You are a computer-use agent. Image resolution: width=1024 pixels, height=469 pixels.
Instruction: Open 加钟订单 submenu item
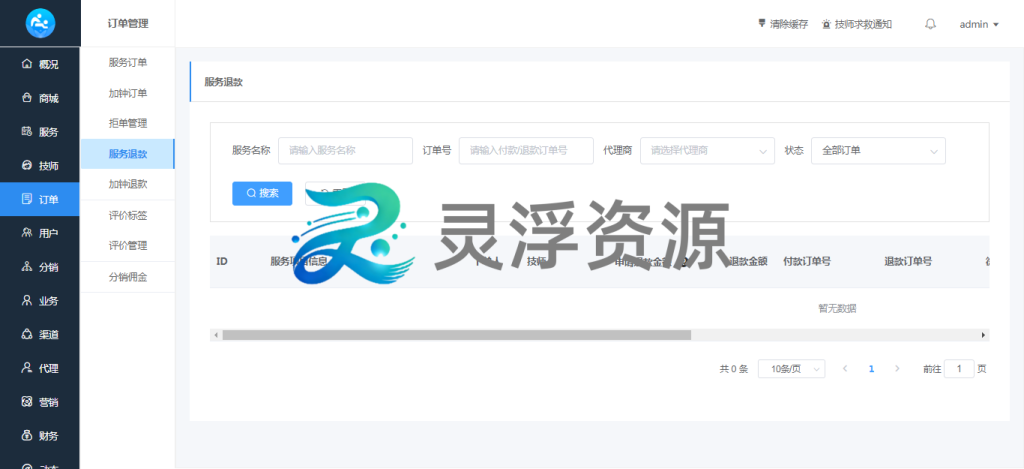coord(127,93)
